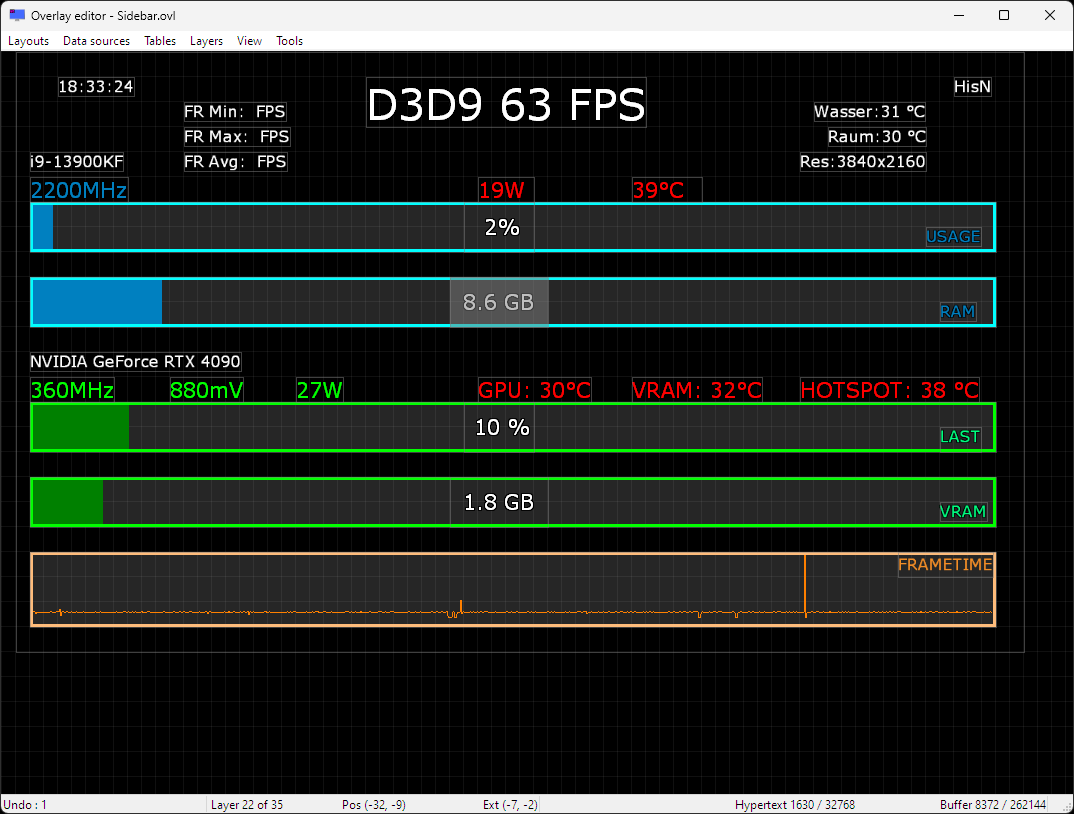Click Layer 22 of 35 status entry
The image size is (1074, 814).
247,804
